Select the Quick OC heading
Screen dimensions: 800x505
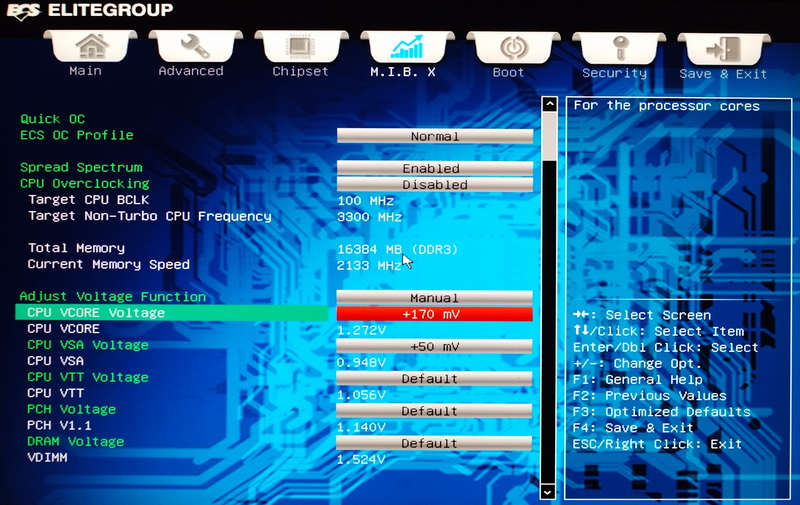click(53, 119)
